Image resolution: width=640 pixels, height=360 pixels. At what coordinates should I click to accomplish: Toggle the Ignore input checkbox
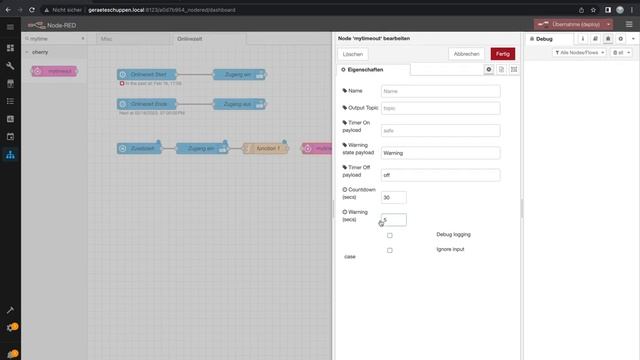point(390,250)
